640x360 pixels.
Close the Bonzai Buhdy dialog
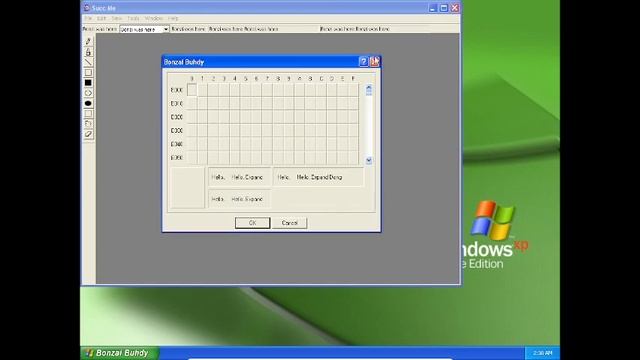[x=375, y=62]
